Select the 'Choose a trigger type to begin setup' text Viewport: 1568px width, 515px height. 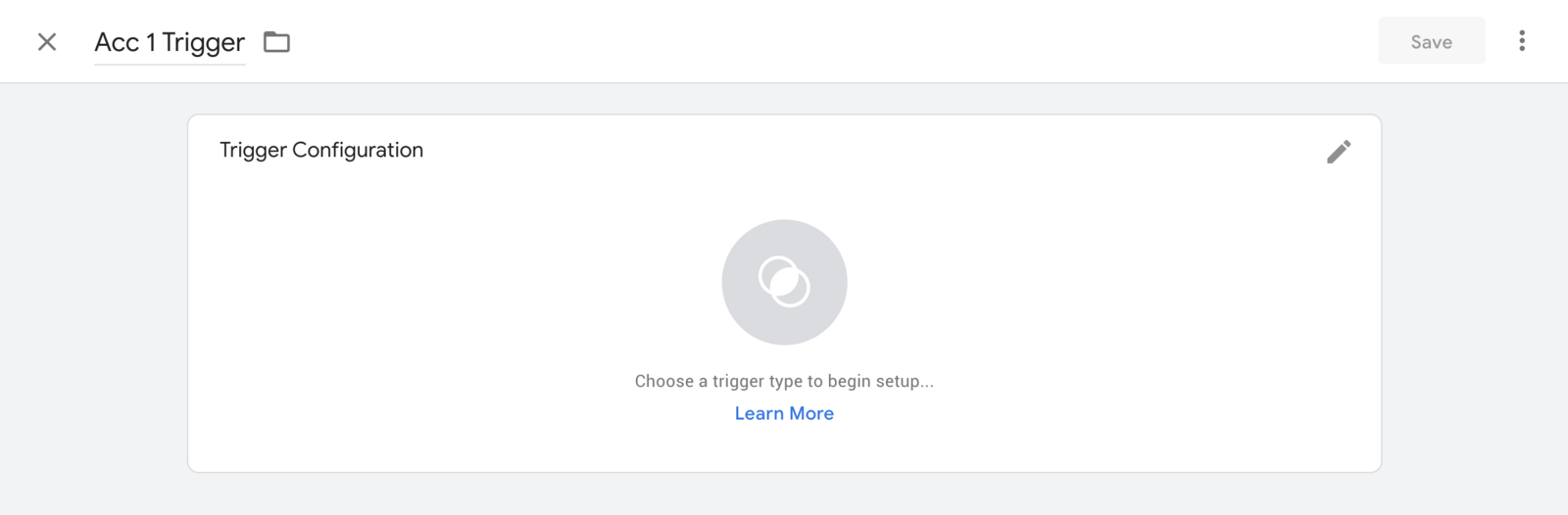click(x=784, y=381)
